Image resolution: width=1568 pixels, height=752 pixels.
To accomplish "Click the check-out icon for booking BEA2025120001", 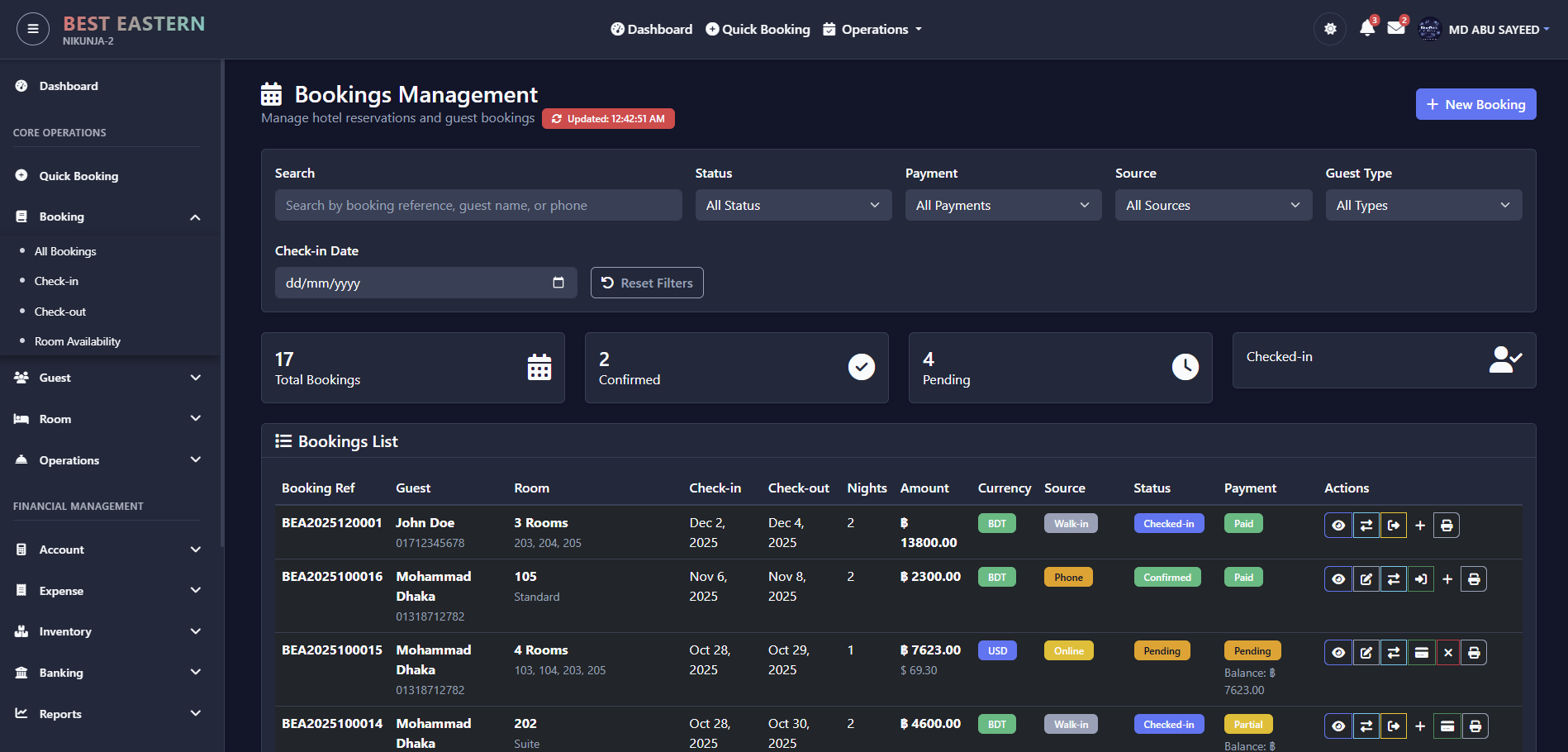I will [x=1394, y=526].
